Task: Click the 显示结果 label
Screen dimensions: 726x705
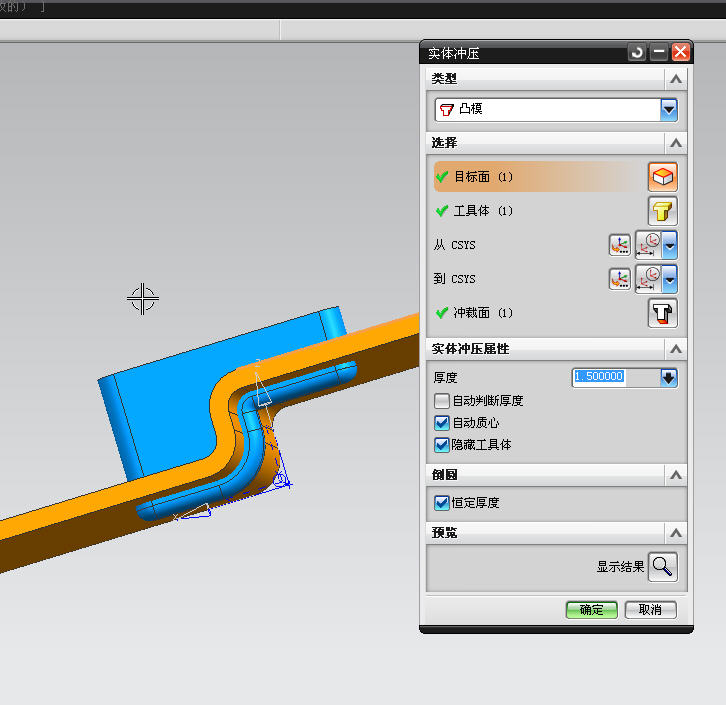Action: 620,567
